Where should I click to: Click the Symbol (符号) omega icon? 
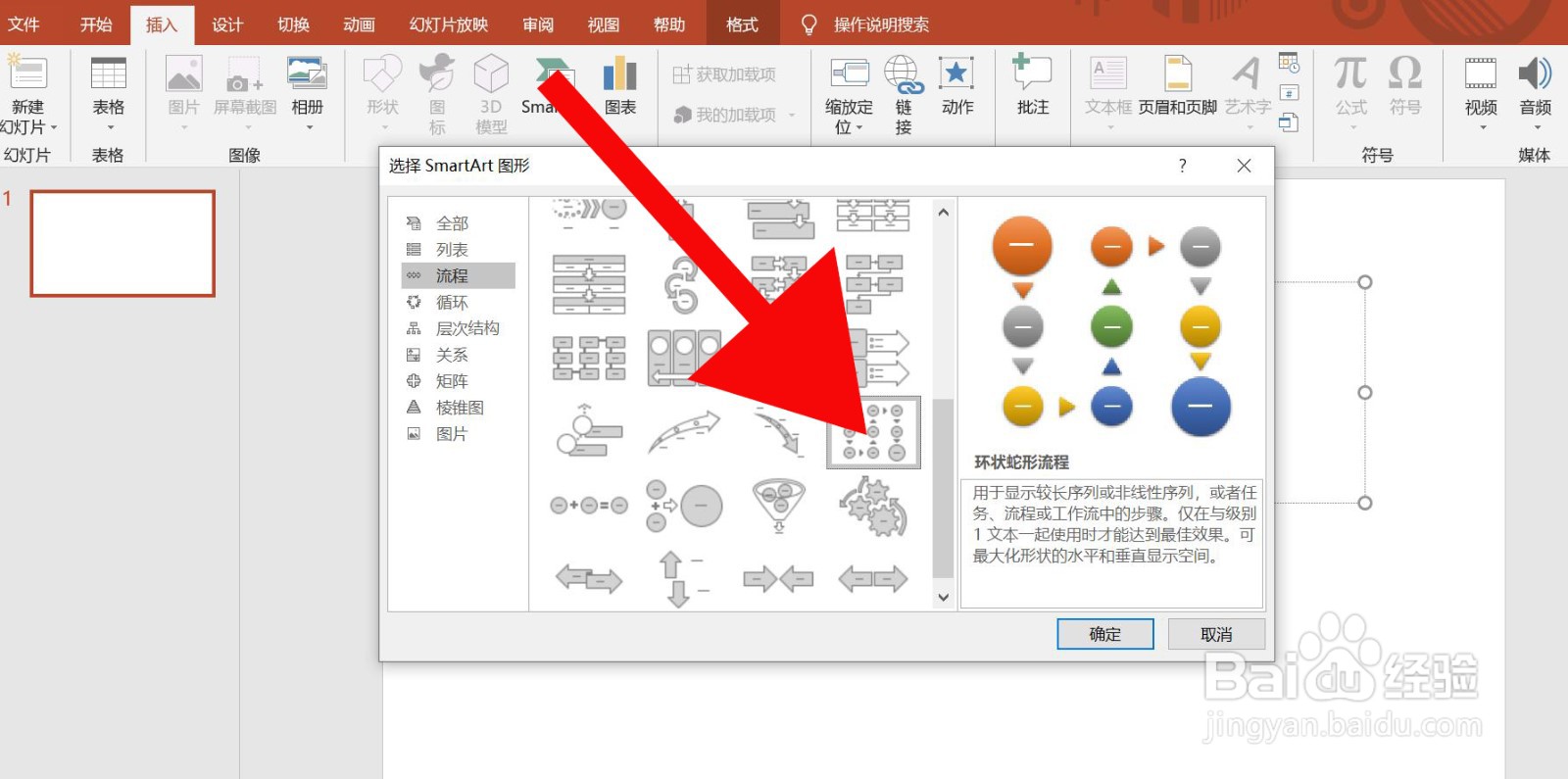(1405, 73)
